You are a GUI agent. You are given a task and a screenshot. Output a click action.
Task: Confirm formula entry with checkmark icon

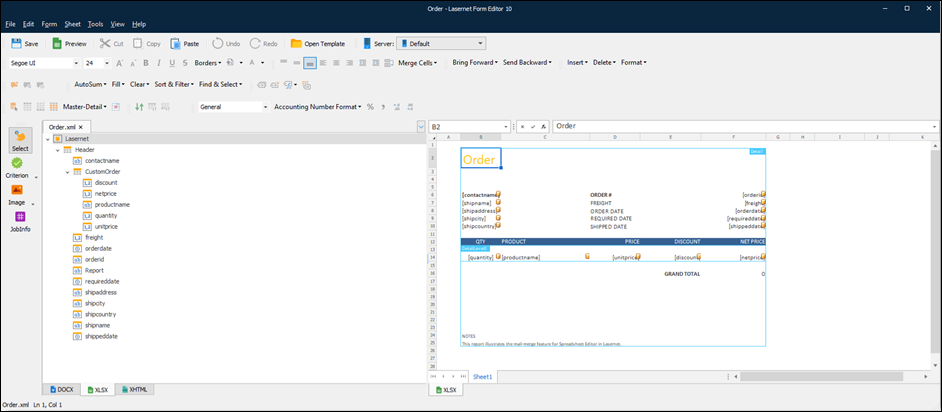[x=533, y=127]
